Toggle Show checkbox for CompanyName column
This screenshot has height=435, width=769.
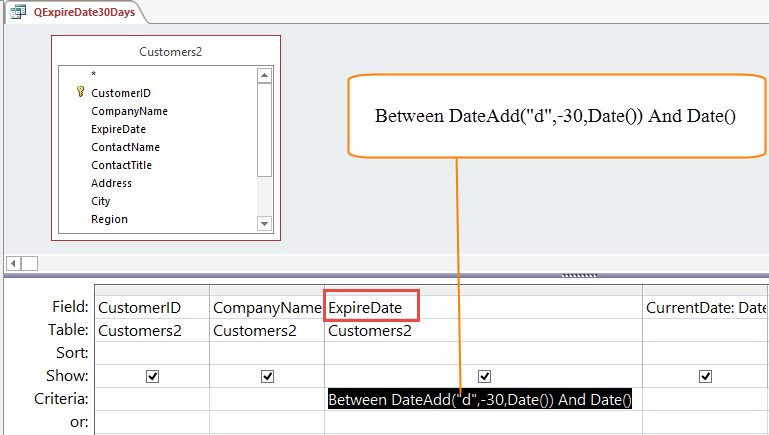tap(267, 376)
